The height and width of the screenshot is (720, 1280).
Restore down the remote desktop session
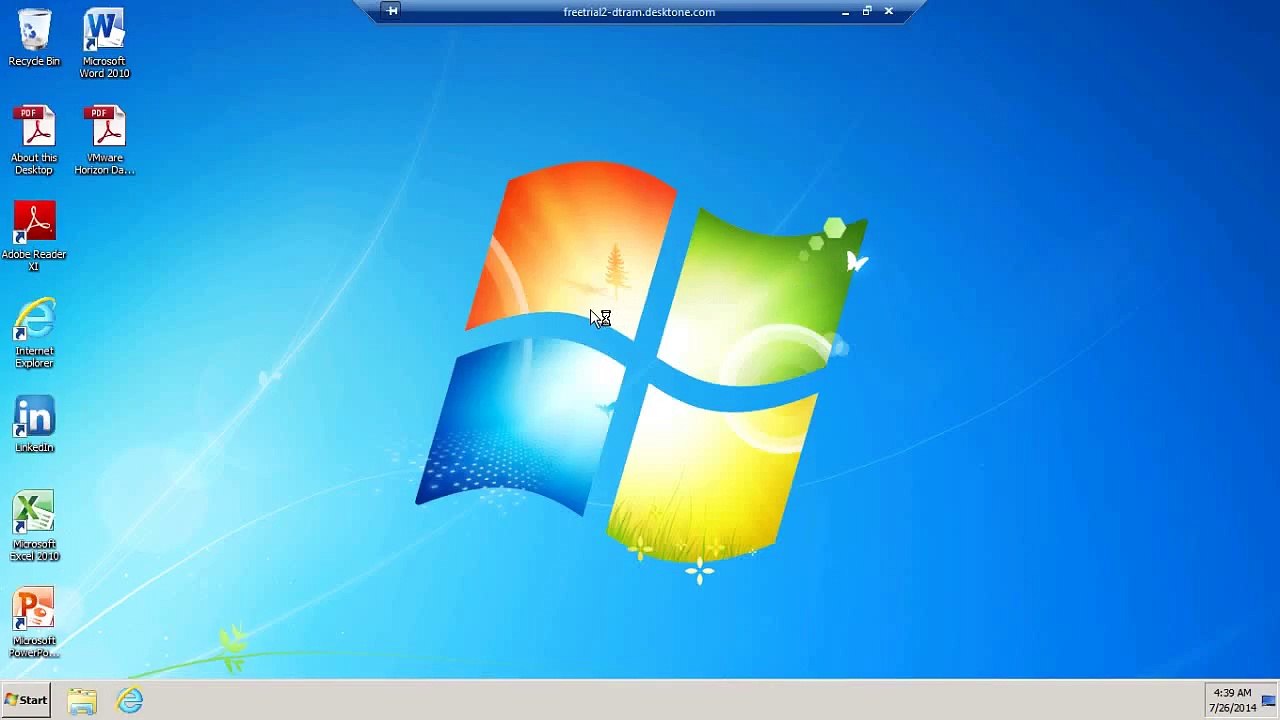(x=867, y=11)
